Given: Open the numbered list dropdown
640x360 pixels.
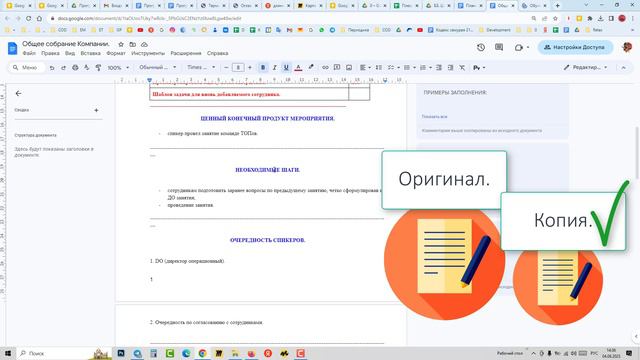Looking at the screenshot, I should (425, 68).
